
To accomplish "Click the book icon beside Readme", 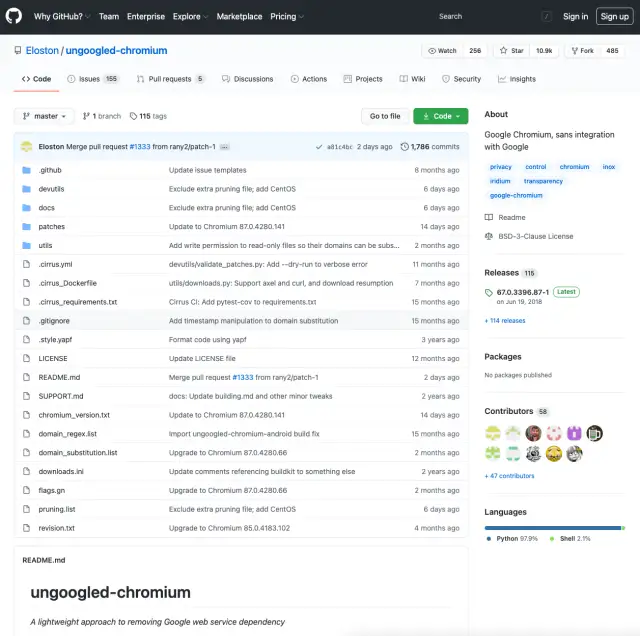I will 489,217.
